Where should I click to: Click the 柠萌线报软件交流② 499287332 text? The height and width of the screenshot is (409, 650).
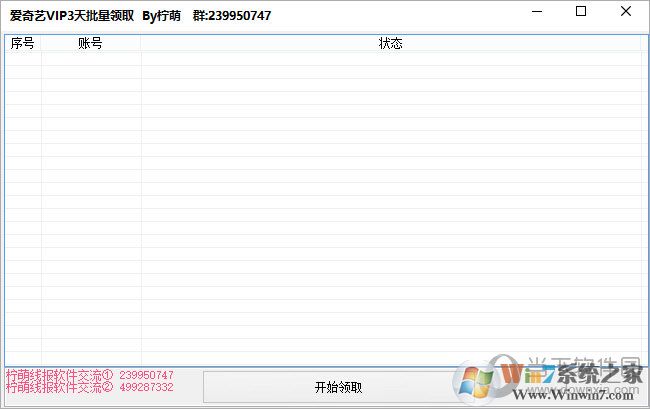[x=90, y=387]
